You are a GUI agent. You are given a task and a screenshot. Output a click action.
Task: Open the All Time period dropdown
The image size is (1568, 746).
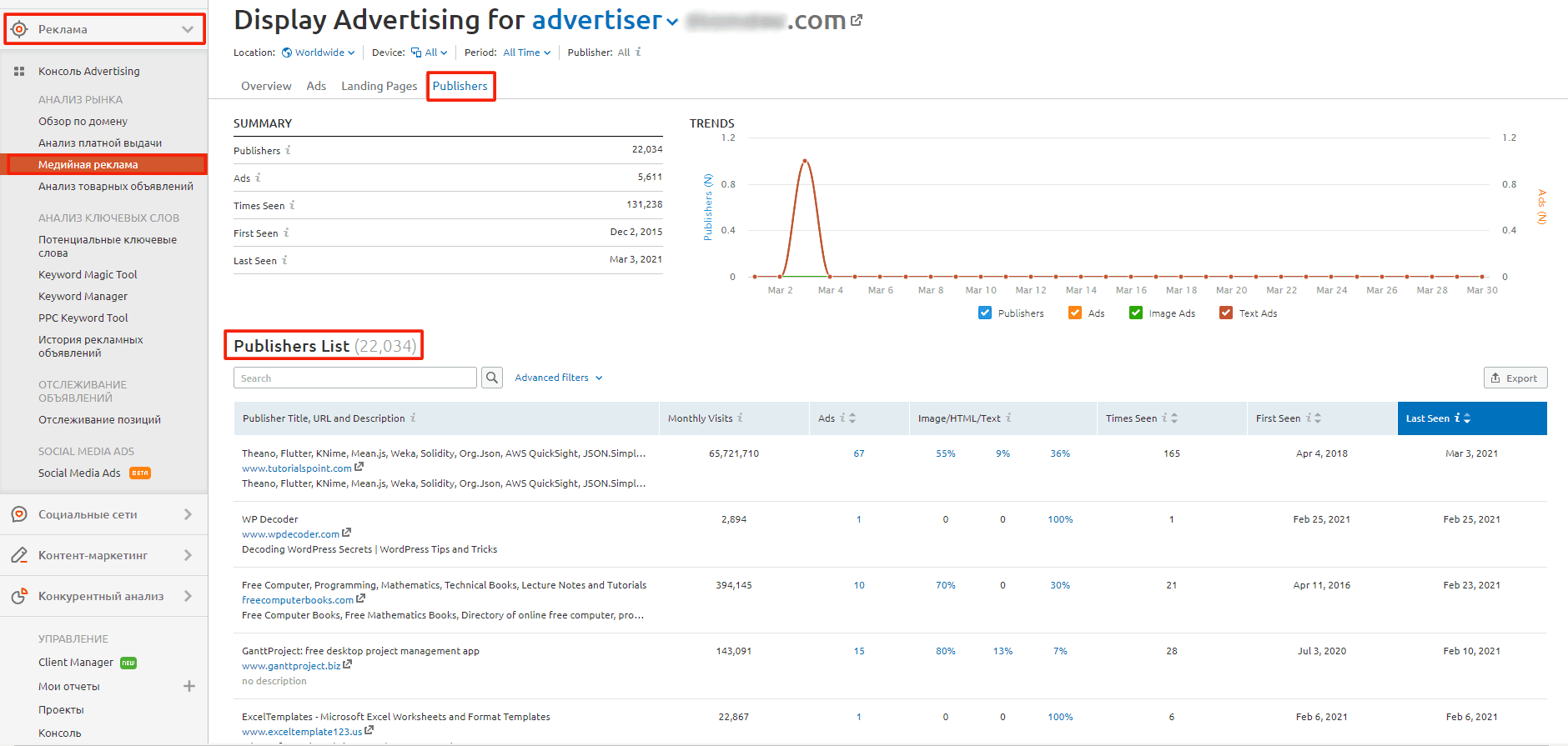click(x=526, y=53)
